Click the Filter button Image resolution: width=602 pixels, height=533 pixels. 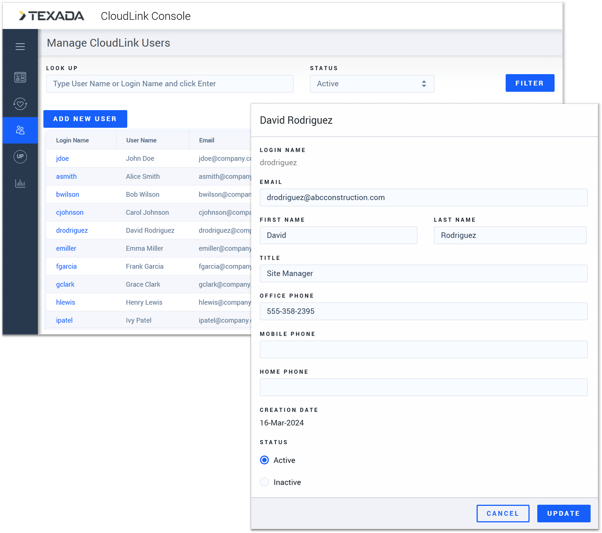pyautogui.click(x=529, y=83)
